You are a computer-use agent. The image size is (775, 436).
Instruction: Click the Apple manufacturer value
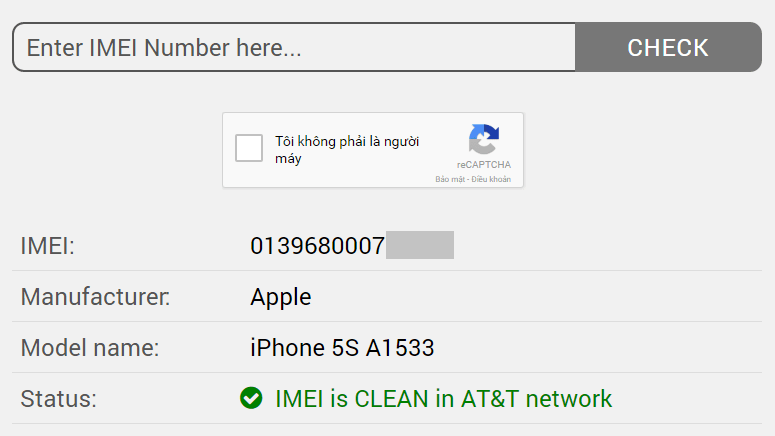pos(281,297)
